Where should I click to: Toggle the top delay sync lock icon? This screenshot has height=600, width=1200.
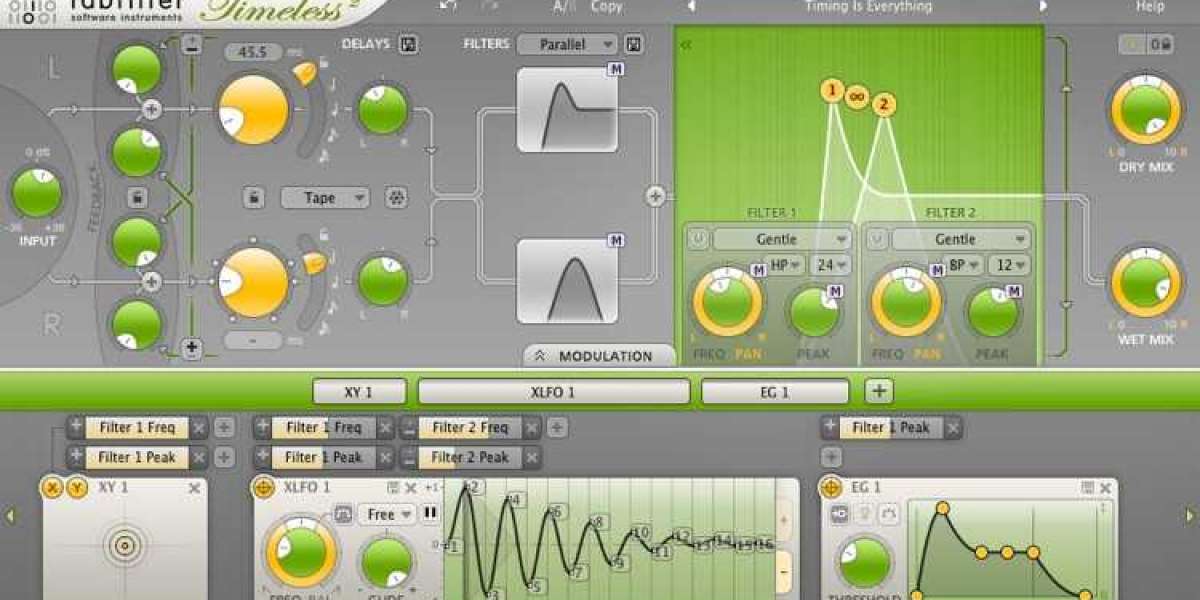pos(324,62)
